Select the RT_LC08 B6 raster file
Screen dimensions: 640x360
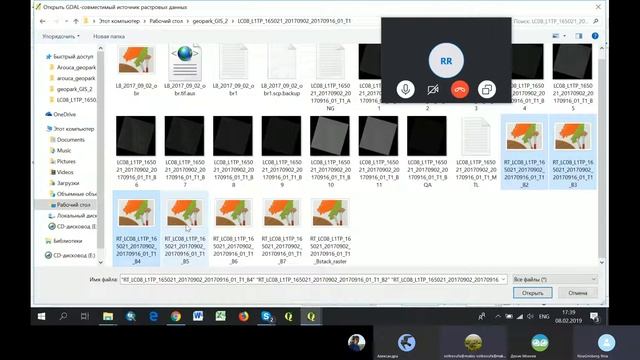(x=233, y=228)
